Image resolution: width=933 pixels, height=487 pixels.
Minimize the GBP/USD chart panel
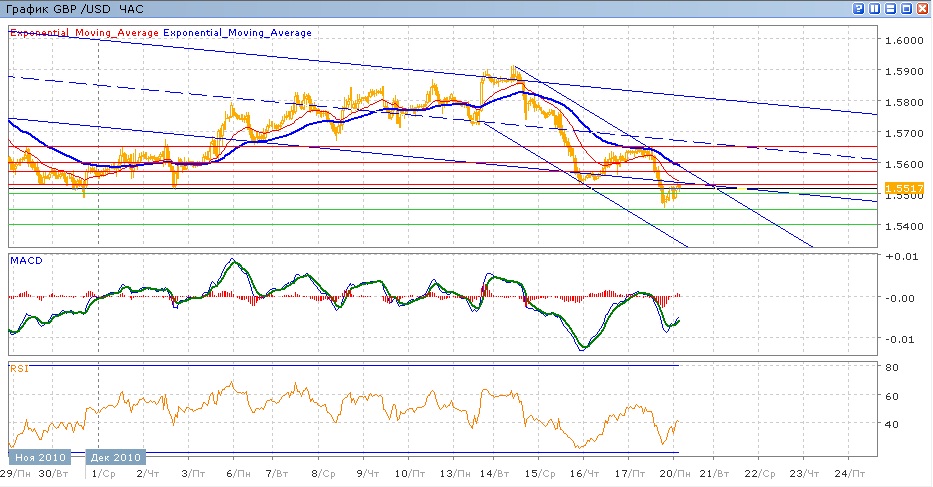(891, 8)
